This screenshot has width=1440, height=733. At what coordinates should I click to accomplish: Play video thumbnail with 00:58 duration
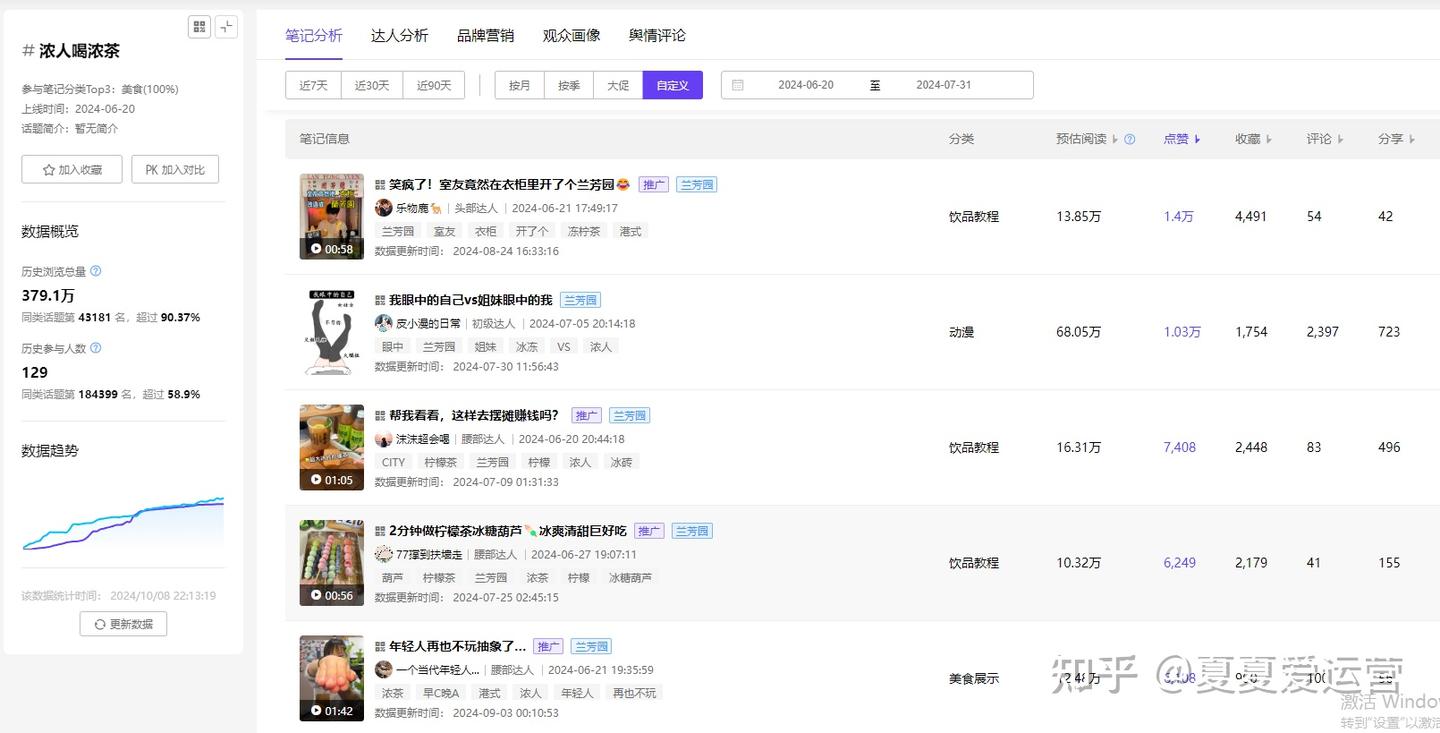point(332,217)
